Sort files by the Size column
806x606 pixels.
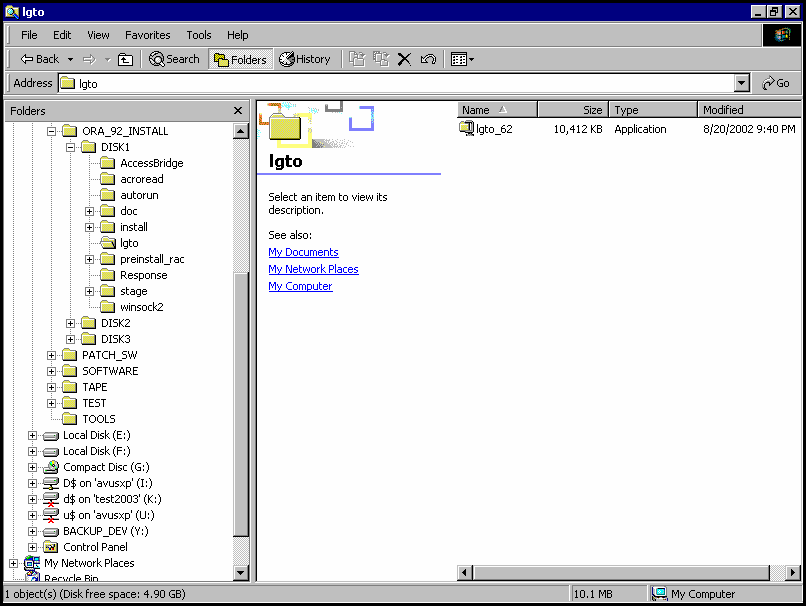click(x=573, y=110)
